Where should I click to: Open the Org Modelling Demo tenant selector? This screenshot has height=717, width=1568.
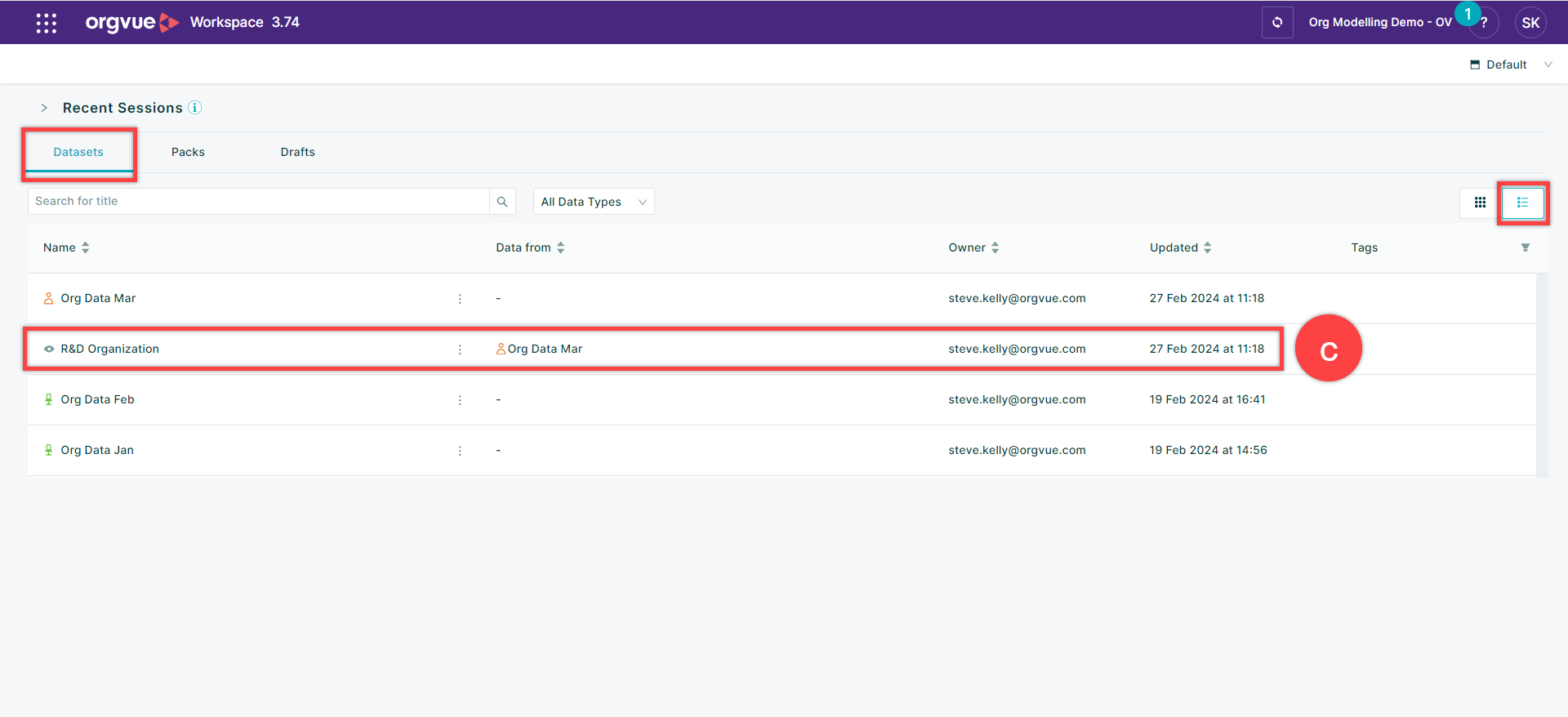click(1380, 22)
